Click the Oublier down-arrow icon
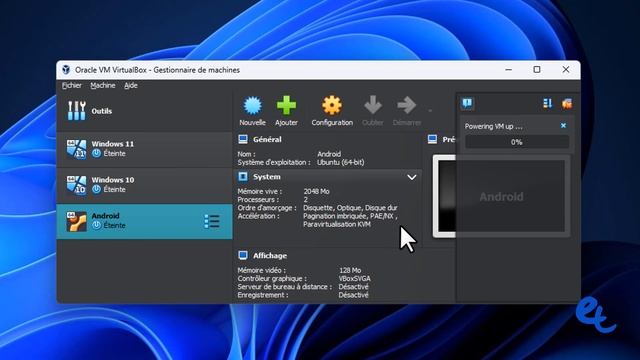 (373, 105)
